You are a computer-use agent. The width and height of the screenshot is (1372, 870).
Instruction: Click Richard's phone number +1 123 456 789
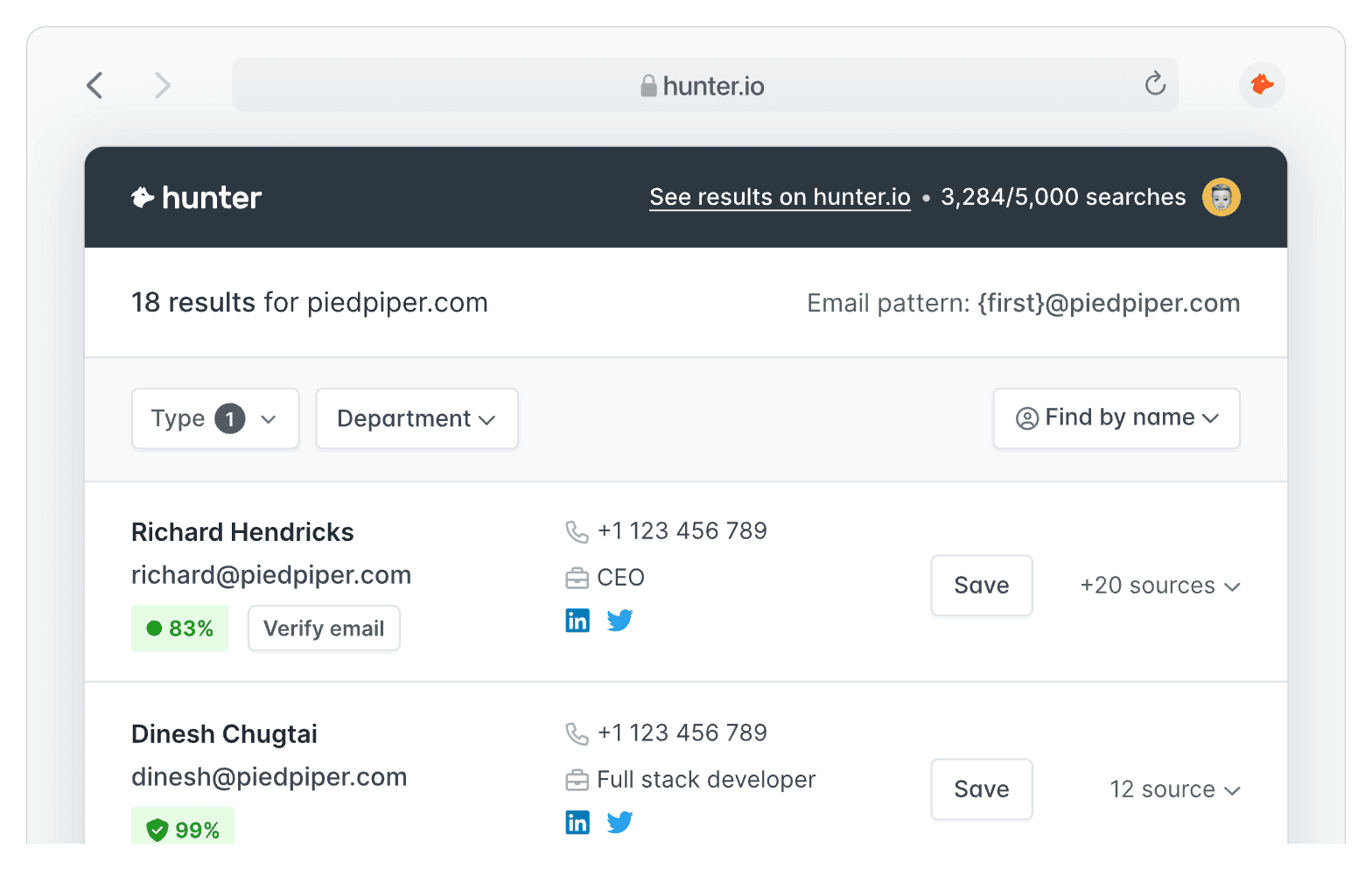point(682,531)
